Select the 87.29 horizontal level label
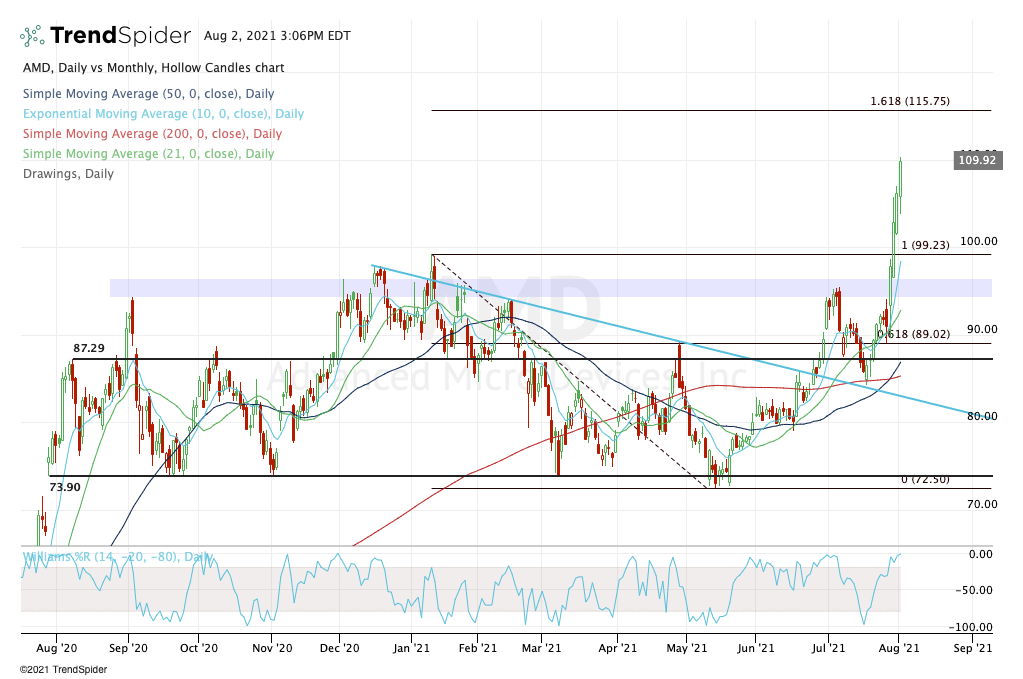Image resolution: width=1023 pixels, height=679 pixels. [89, 348]
